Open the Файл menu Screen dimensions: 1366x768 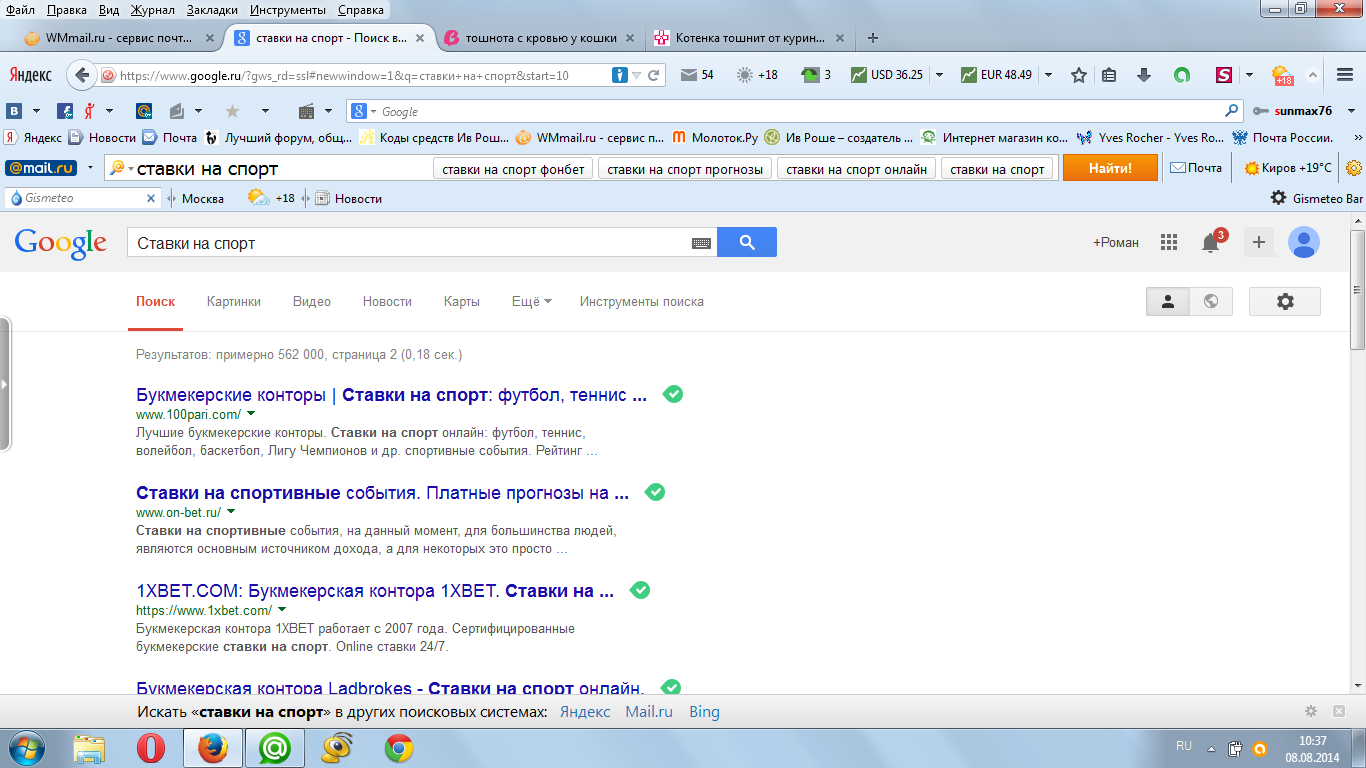click(20, 10)
